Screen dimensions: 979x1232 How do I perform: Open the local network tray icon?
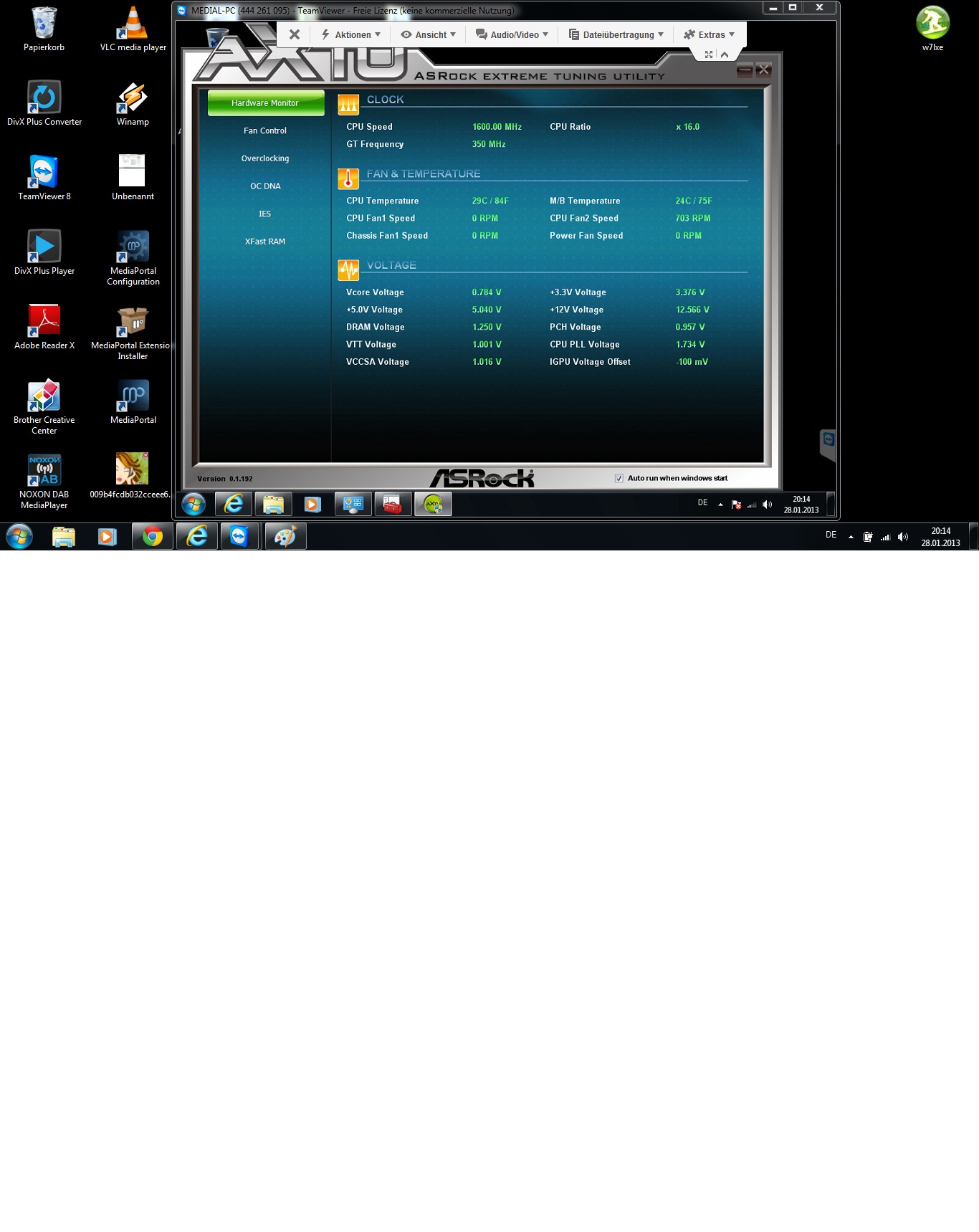[x=885, y=537]
